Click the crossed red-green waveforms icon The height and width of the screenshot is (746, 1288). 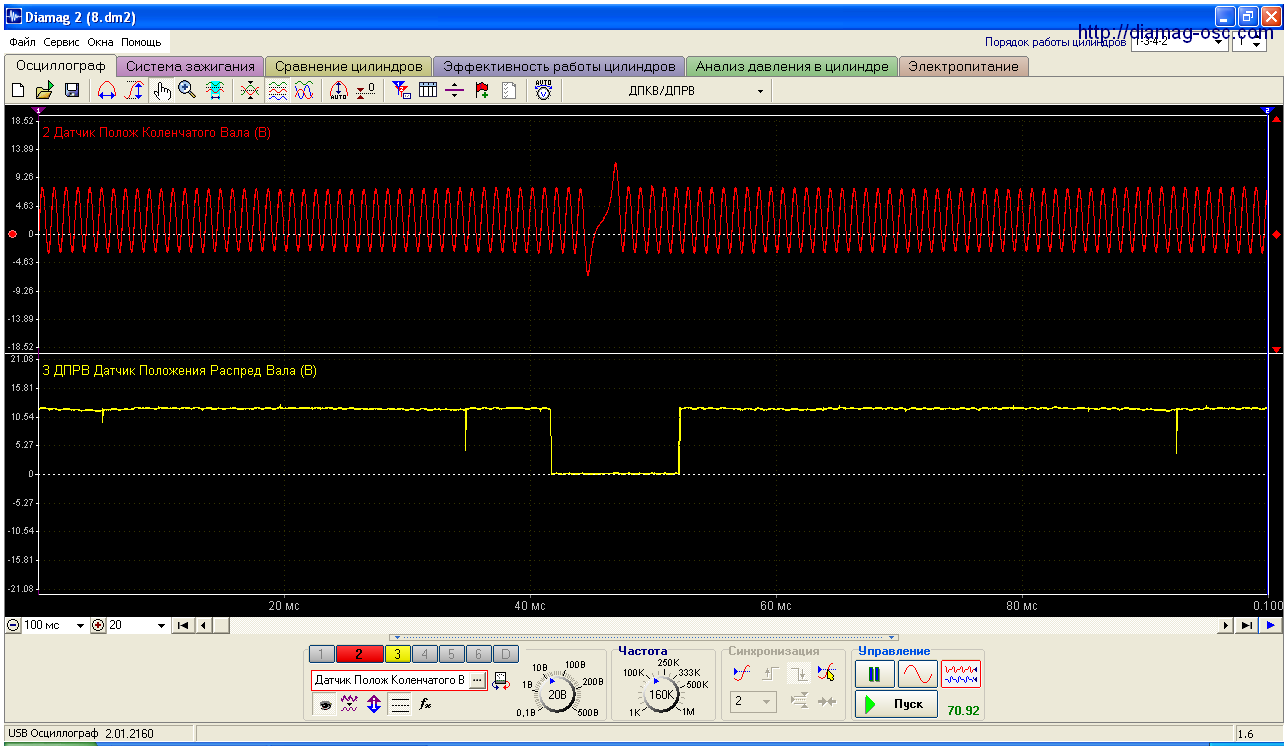point(251,90)
